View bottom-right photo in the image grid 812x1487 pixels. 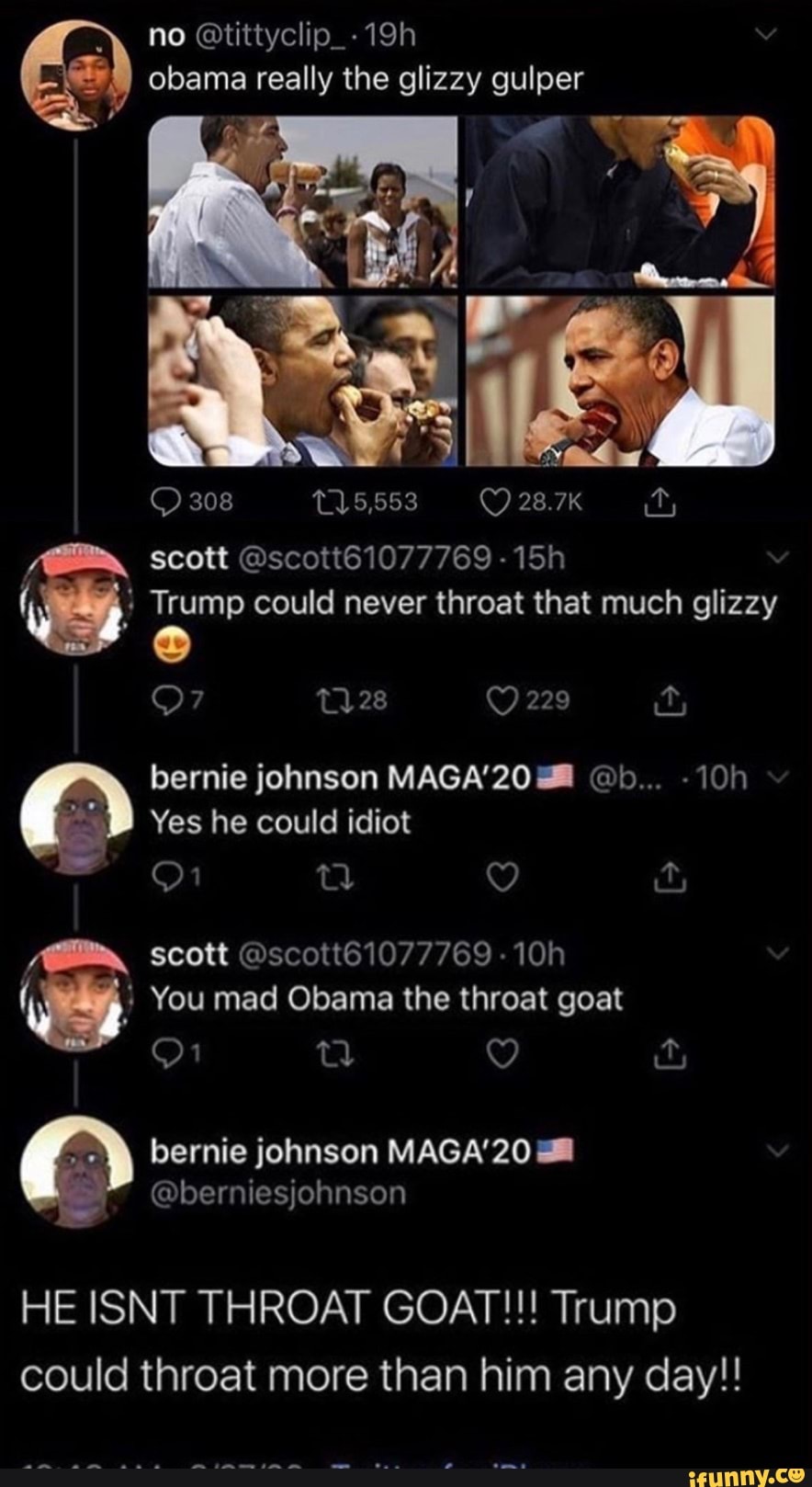621,380
